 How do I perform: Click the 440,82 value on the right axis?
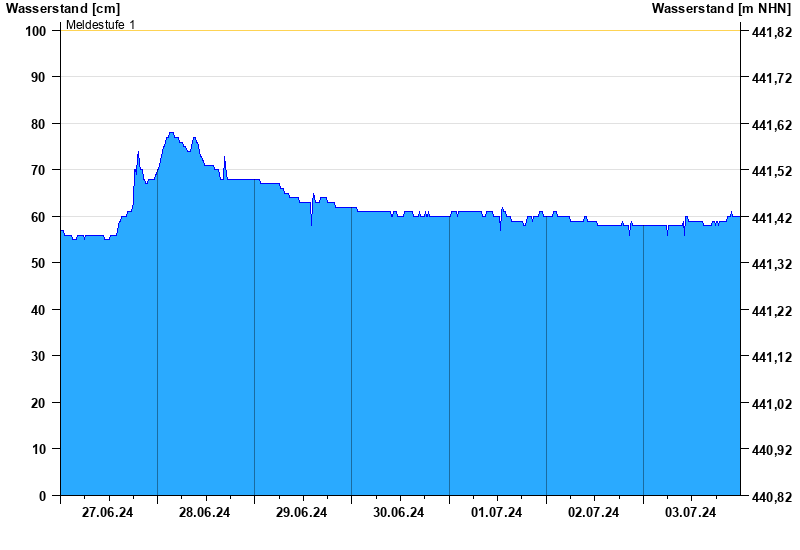pos(770,497)
